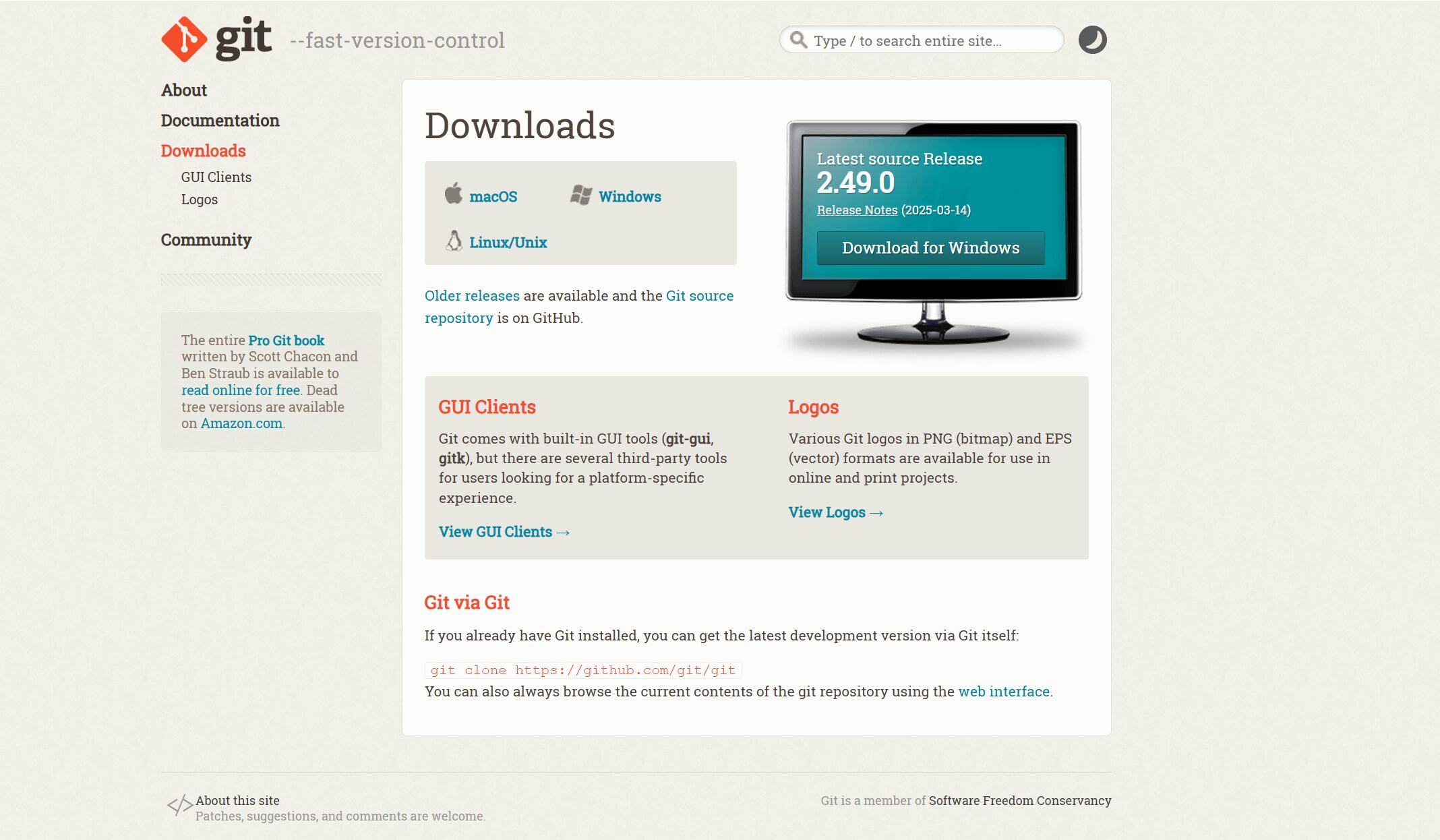Open View GUI Clients arrow link
Viewport: 1440px width, 840px height.
504,532
